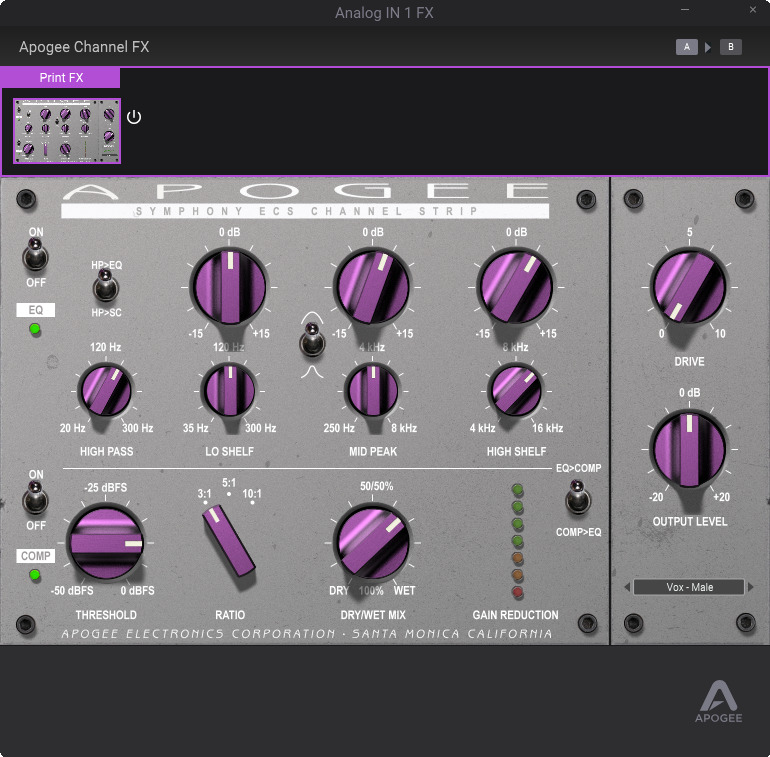The height and width of the screenshot is (757, 770).
Task: Toggle the compressor ON/OFF switch
Action: click(x=36, y=498)
